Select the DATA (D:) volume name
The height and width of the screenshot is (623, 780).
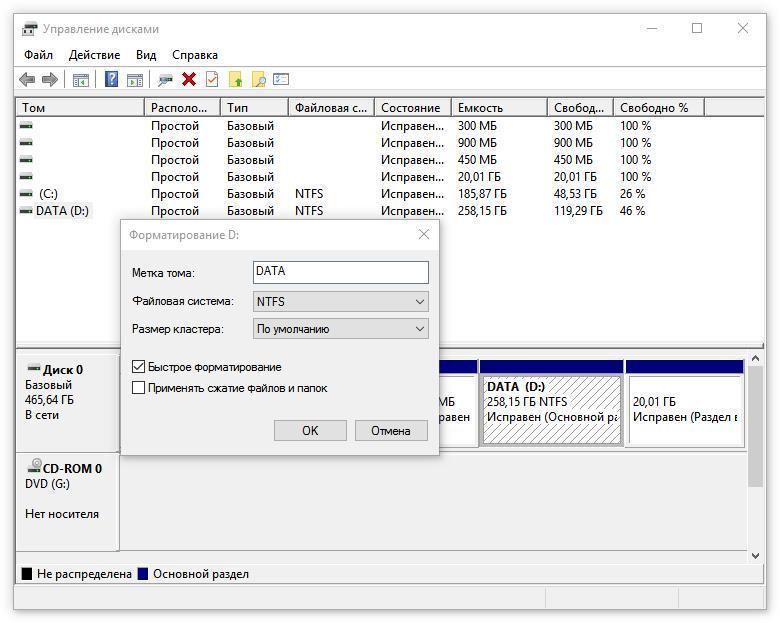62,211
